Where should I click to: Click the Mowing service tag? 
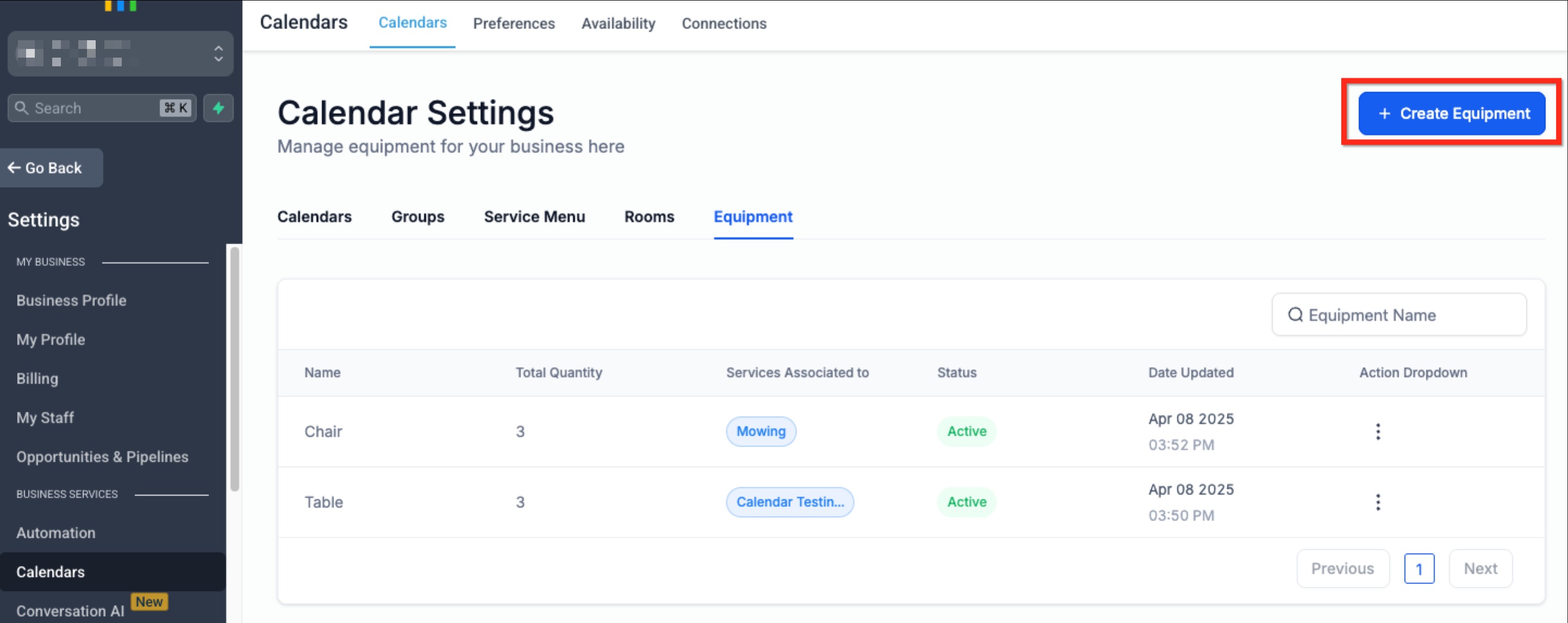[760, 431]
